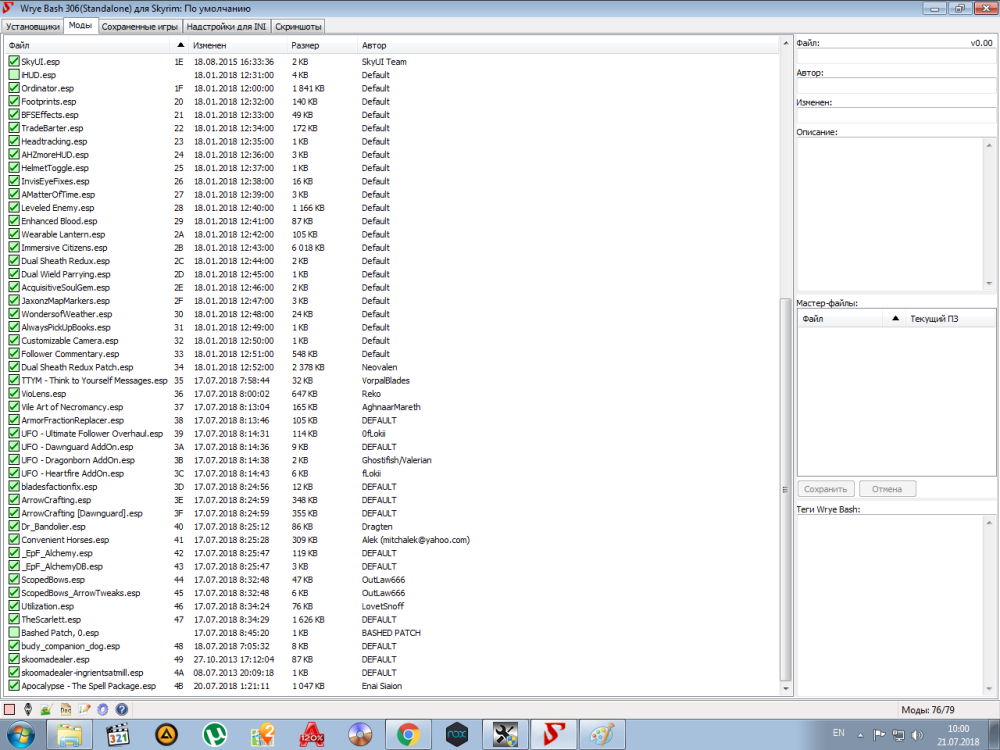Launch Media Player Classic 321 from the taskbar
This screenshot has width=1000, height=750.
coord(117,734)
